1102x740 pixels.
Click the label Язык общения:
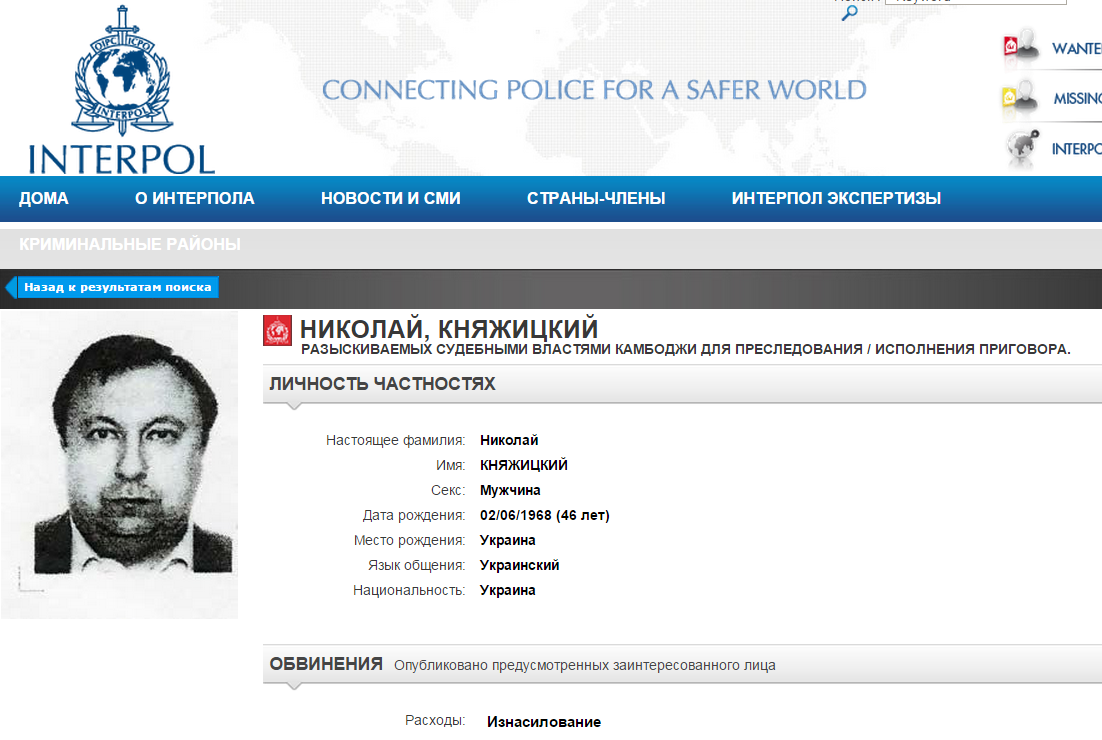[x=416, y=565]
